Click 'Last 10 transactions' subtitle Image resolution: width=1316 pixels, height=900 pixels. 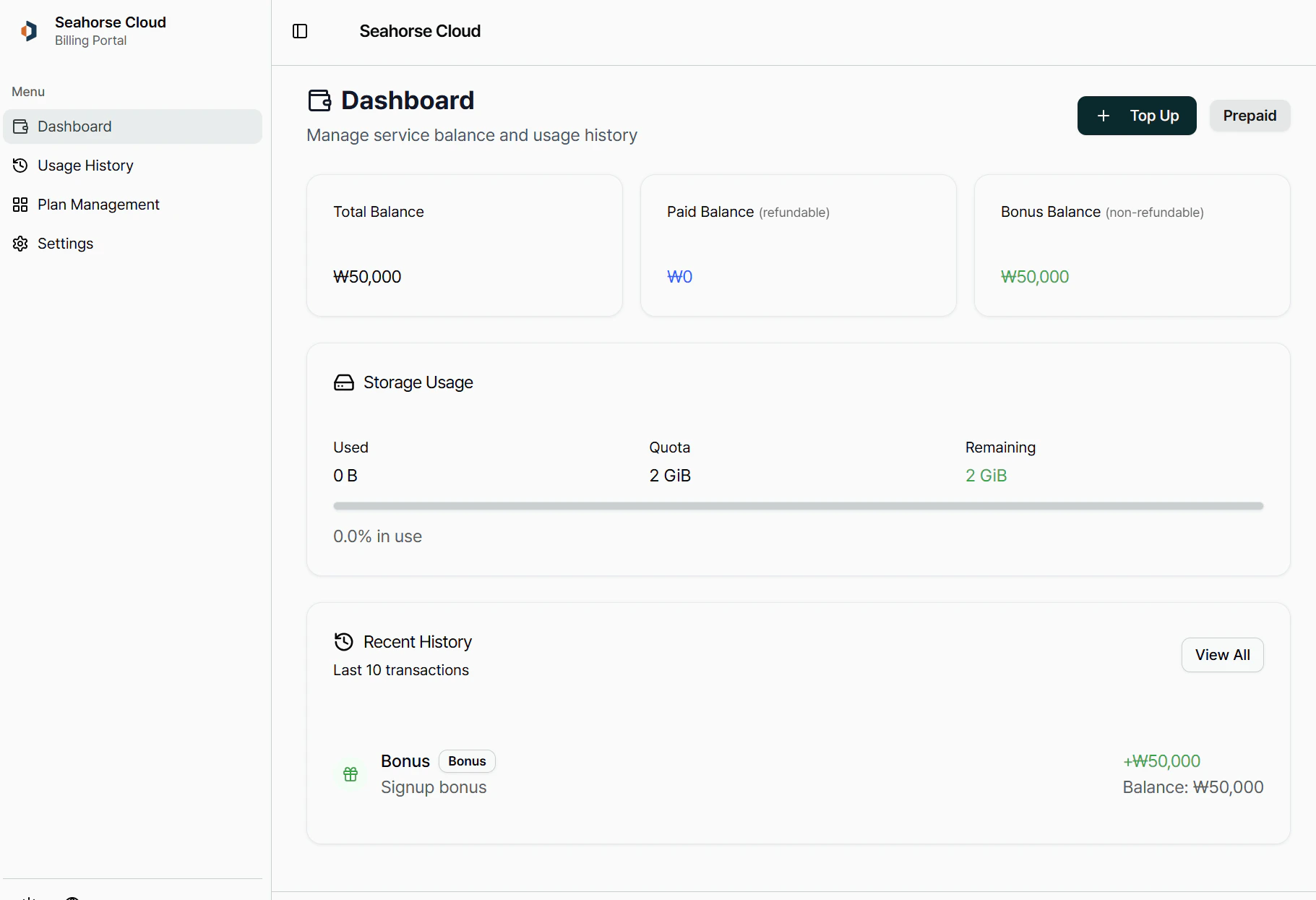coord(401,670)
